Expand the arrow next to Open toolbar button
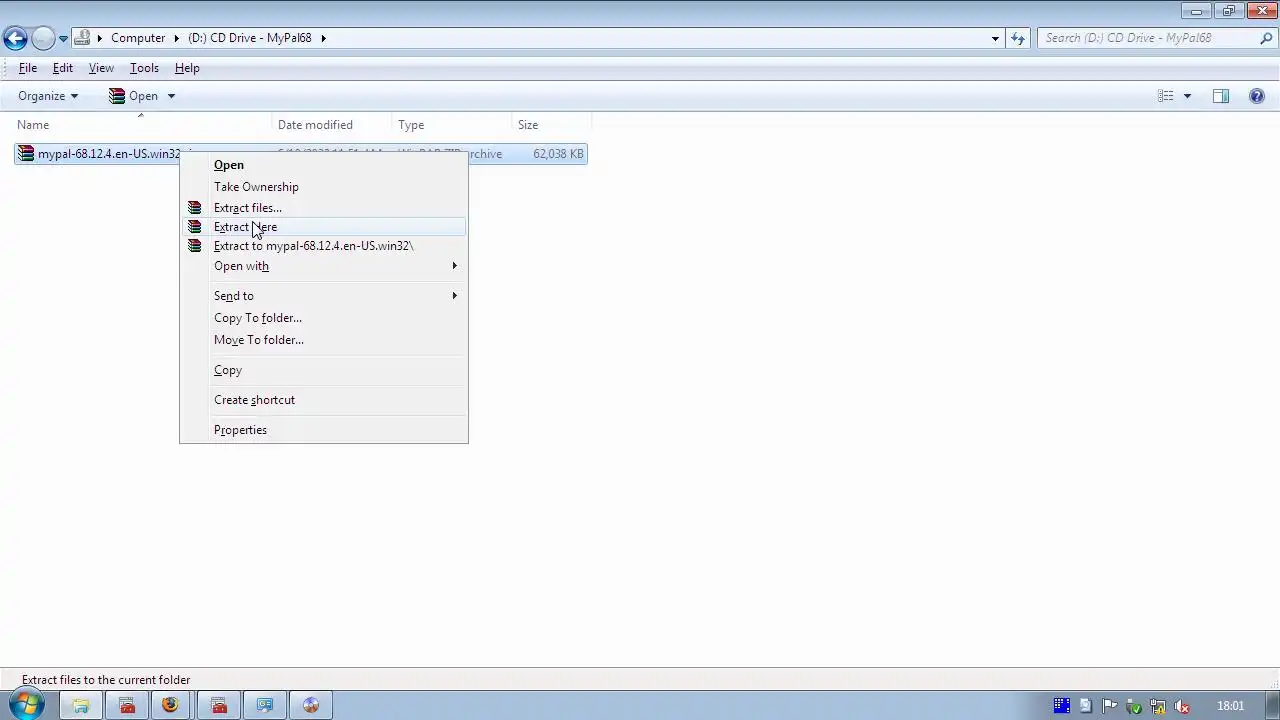 [171, 96]
